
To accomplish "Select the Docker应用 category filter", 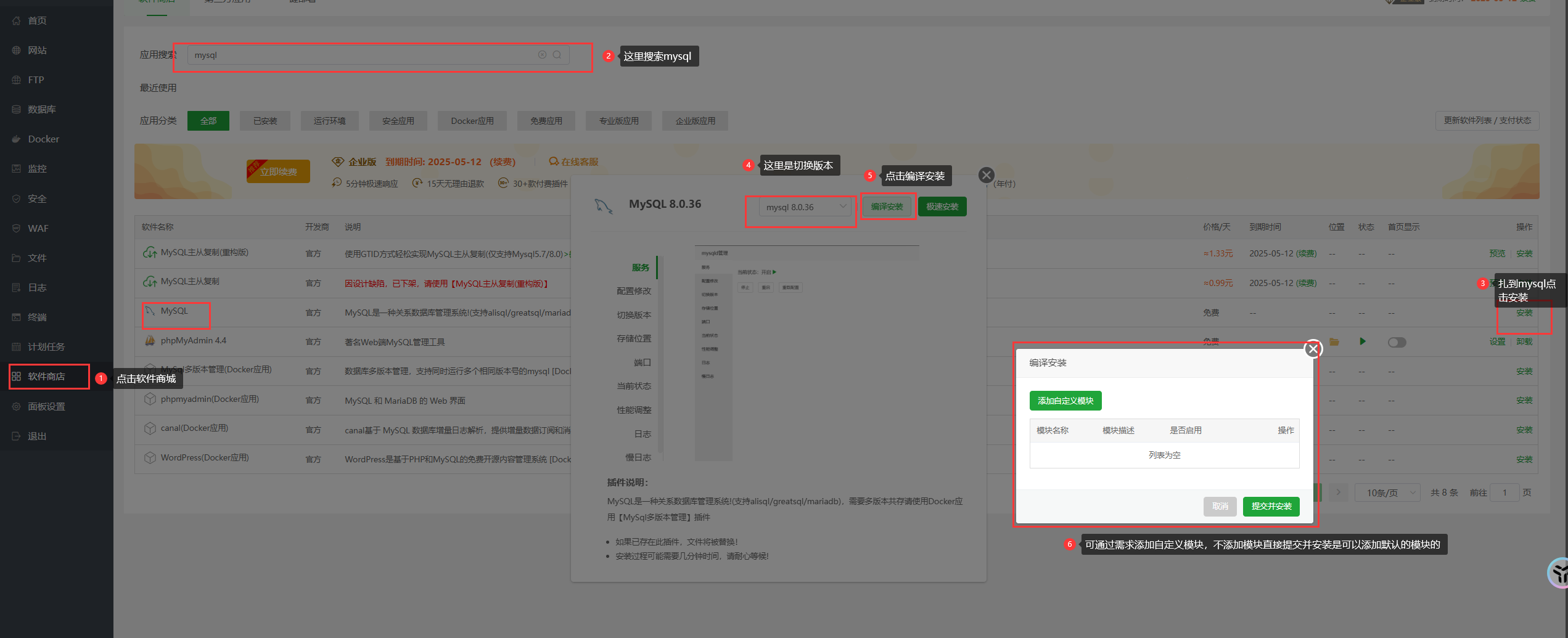I will (x=472, y=121).
